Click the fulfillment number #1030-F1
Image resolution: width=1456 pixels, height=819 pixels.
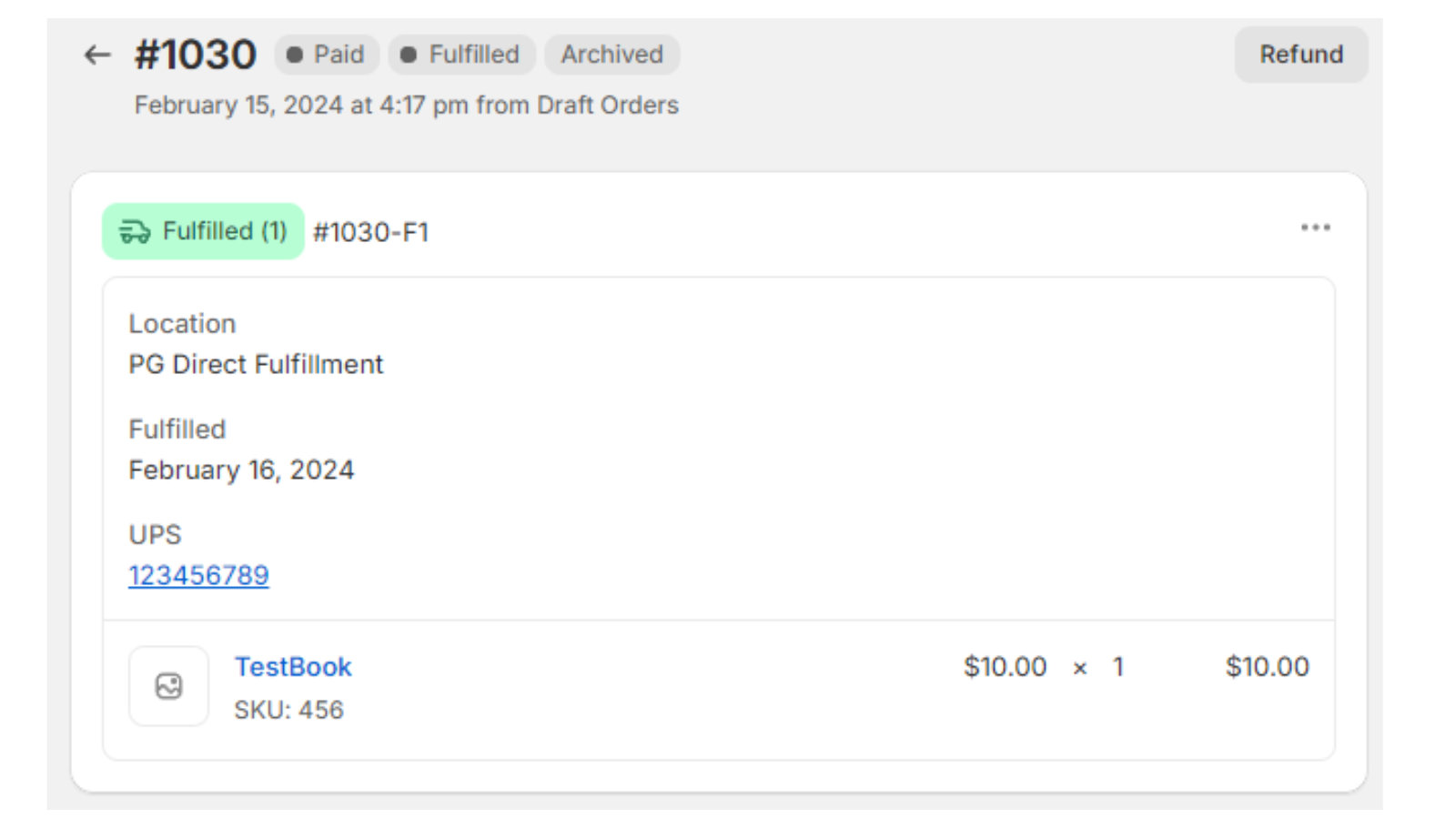coord(370,233)
